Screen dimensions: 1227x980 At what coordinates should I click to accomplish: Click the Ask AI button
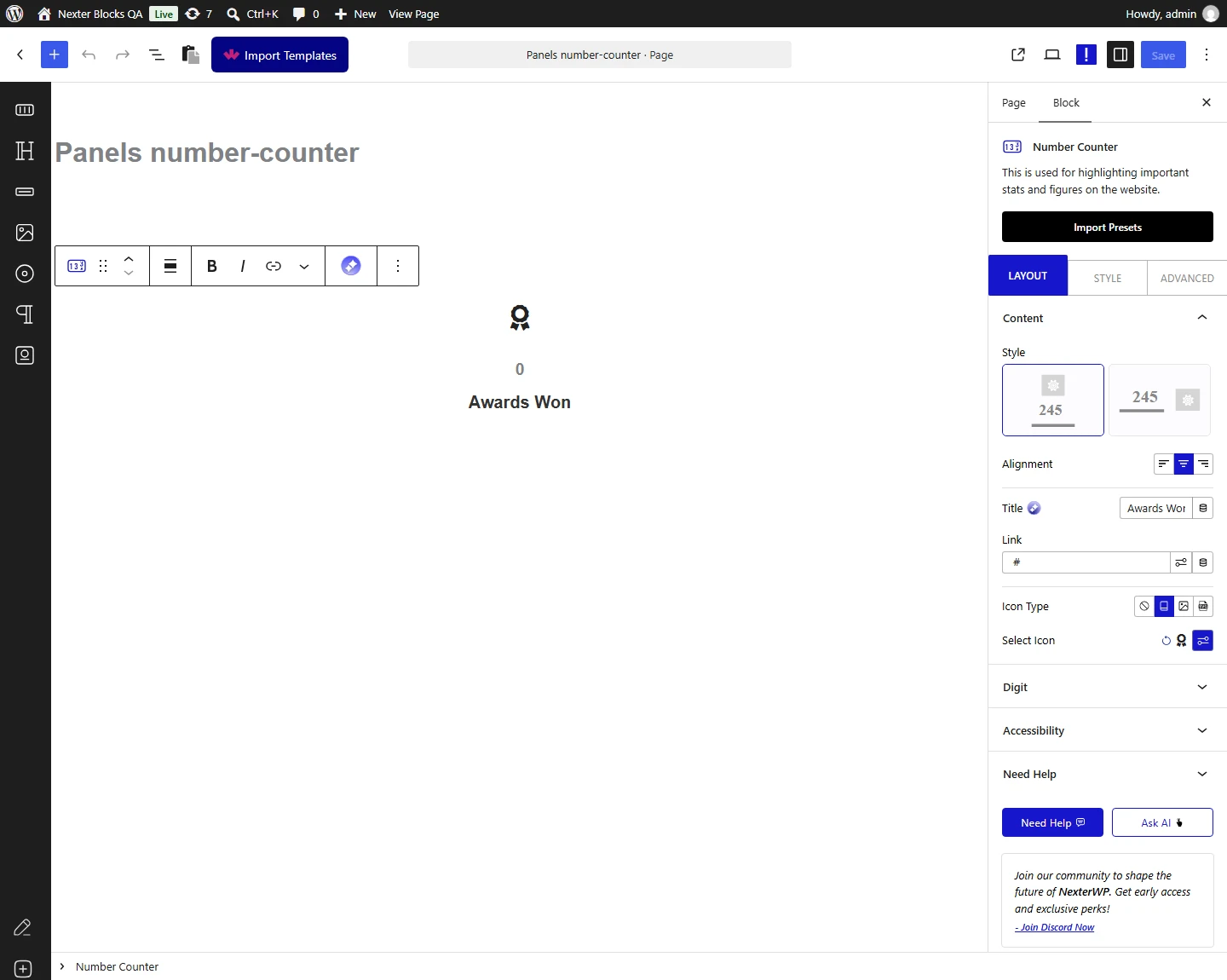click(x=1162, y=822)
